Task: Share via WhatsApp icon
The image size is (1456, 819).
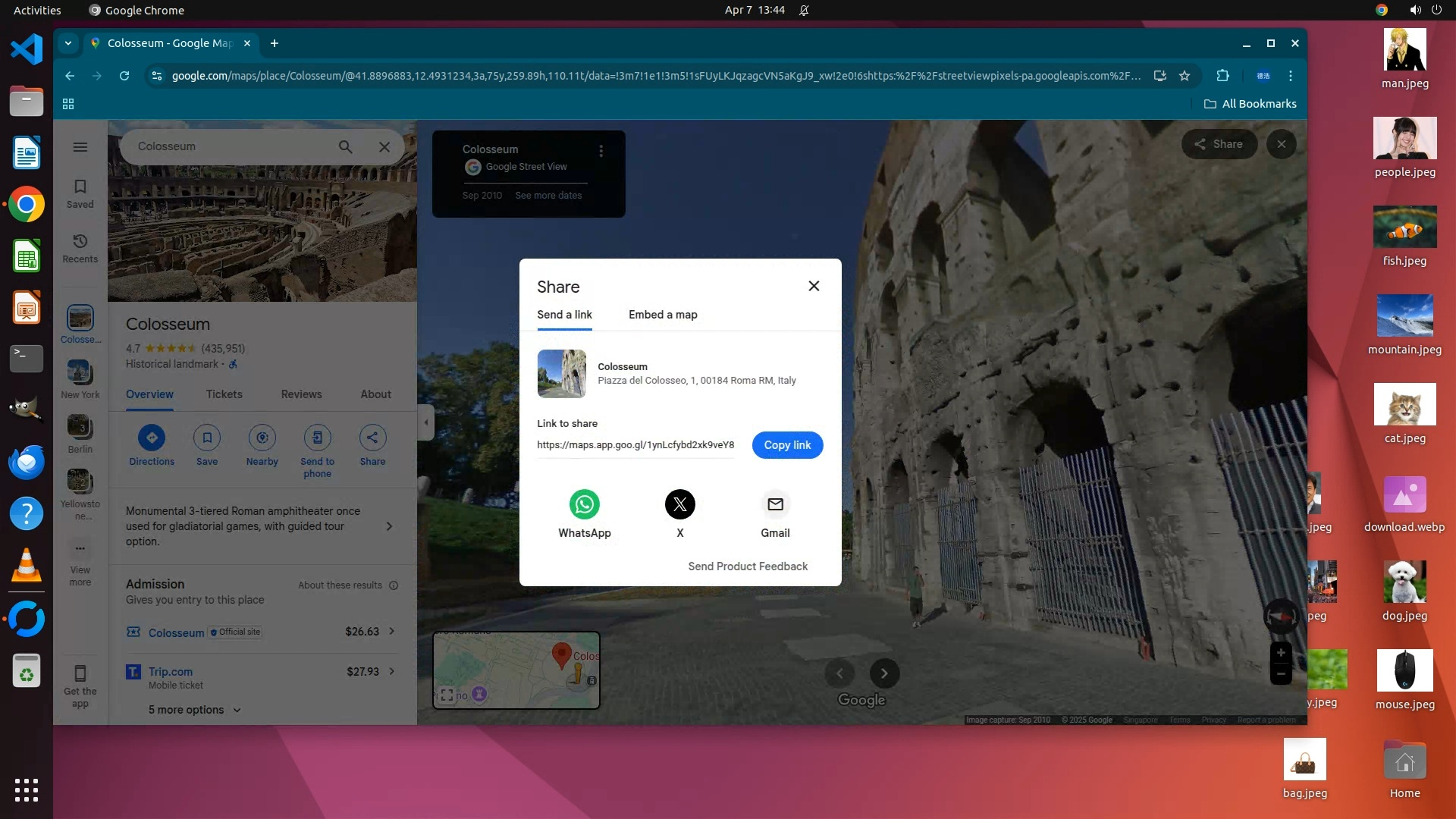Action: click(584, 504)
